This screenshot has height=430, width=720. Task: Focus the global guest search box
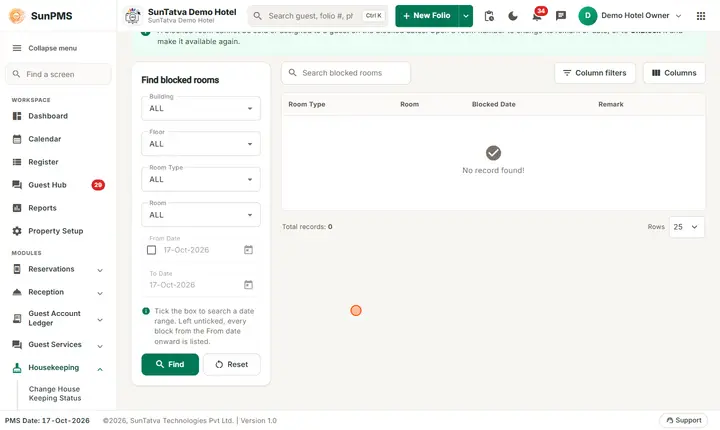coord(318,16)
